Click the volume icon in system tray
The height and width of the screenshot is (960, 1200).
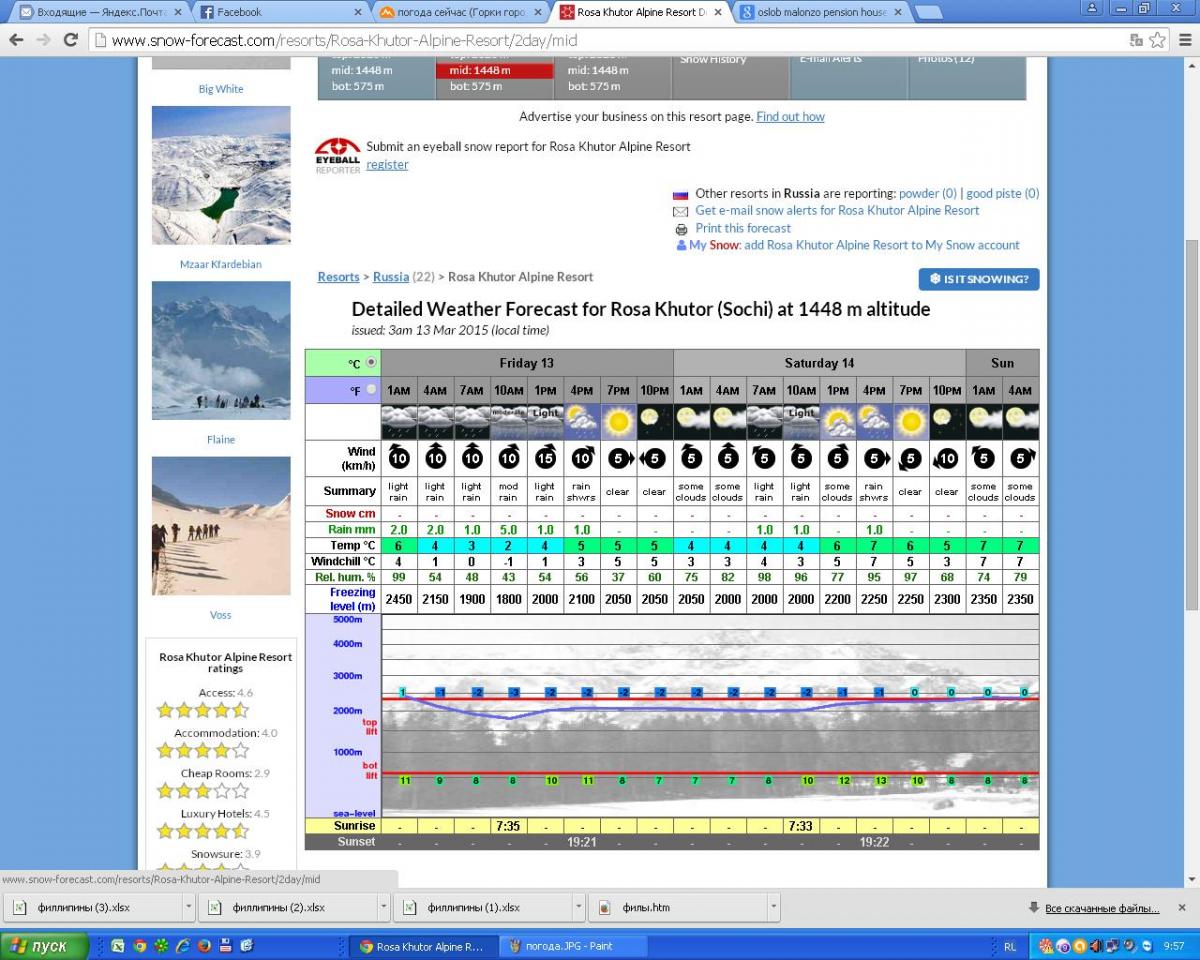click(1095, 946)
